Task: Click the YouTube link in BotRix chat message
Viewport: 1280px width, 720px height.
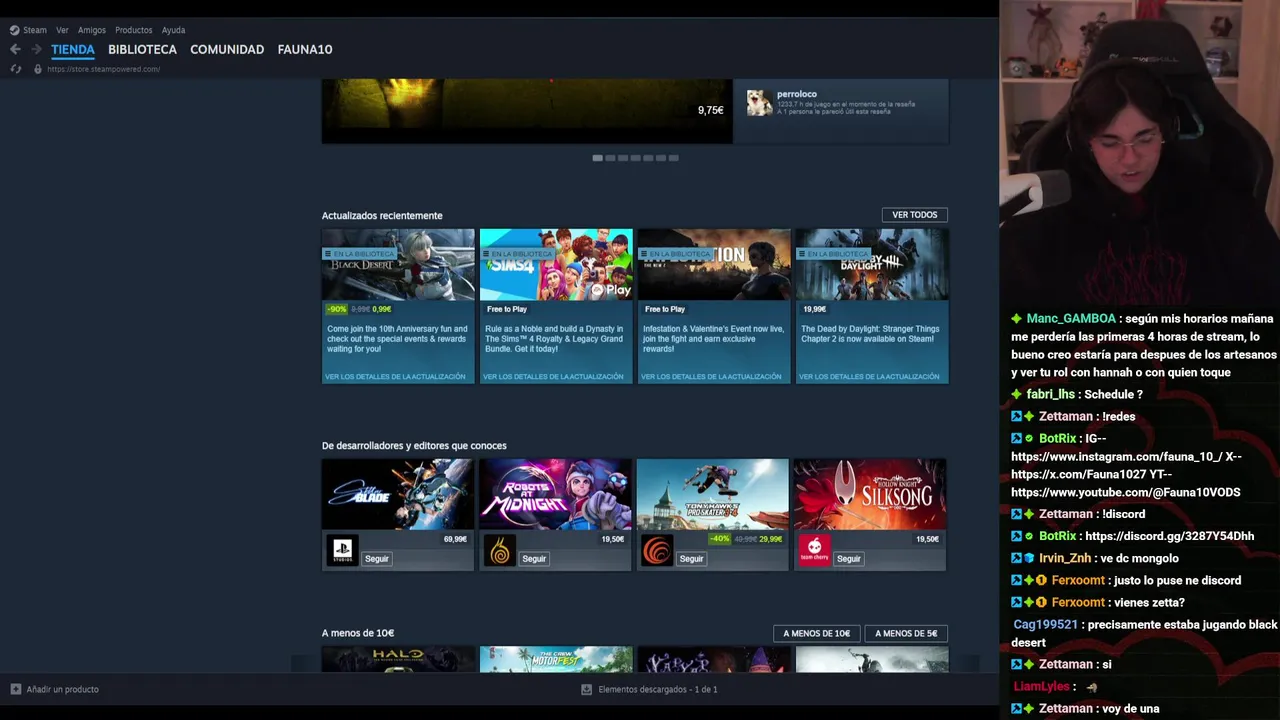Action: (x=1126, y=492)
